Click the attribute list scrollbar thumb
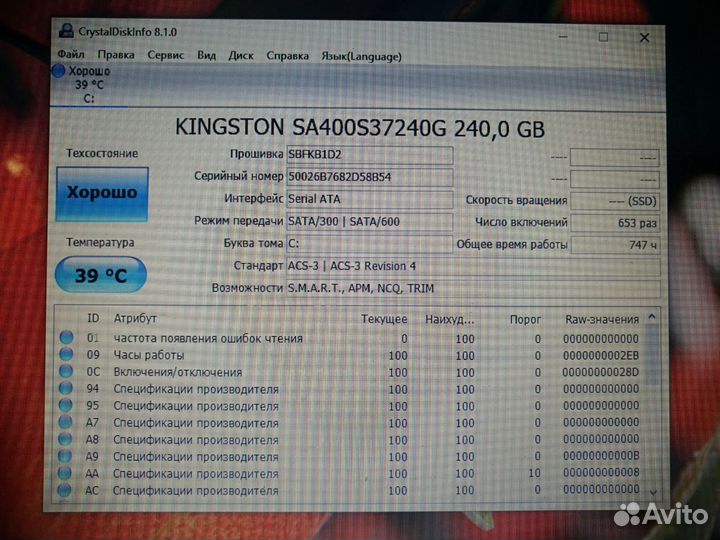The height and width of the screenshot is (540, 720). [x=652, y=354]
